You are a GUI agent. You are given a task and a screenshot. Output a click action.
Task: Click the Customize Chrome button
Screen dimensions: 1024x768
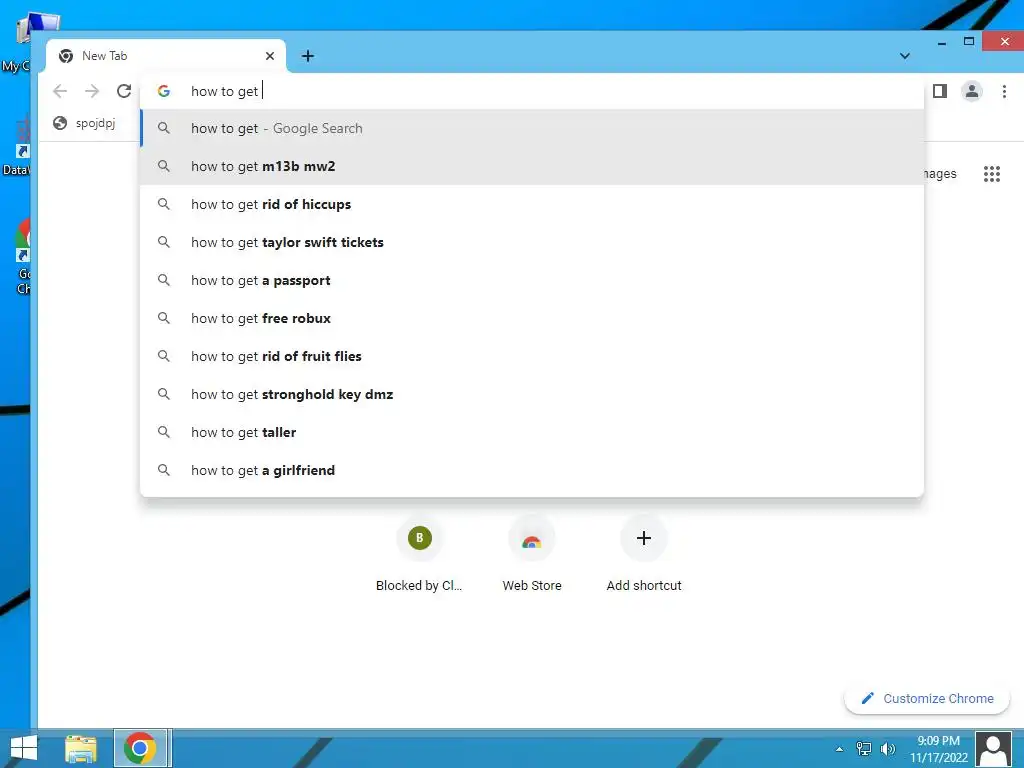(x=927, y=699)
